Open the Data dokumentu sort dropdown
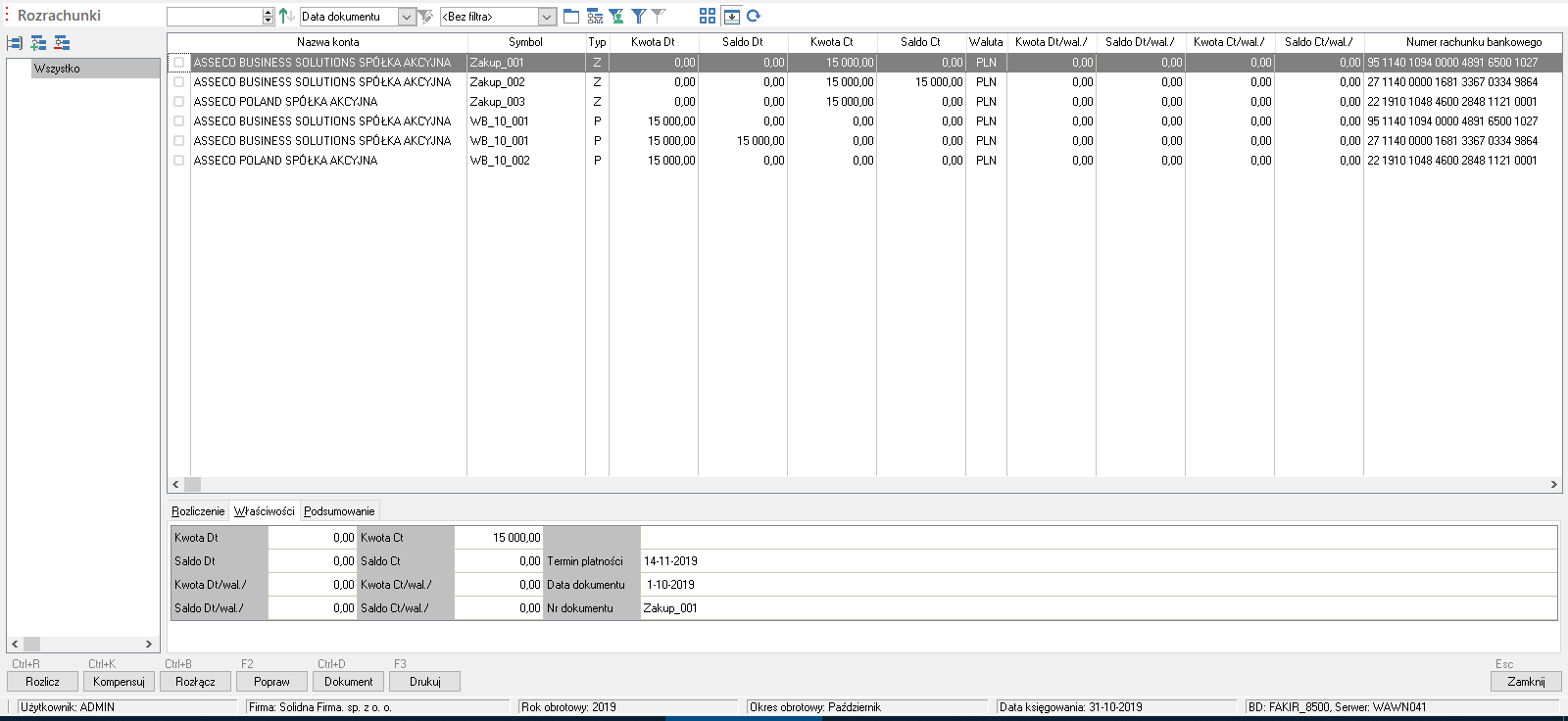1568x721 pixels. [x=406, y=17]
